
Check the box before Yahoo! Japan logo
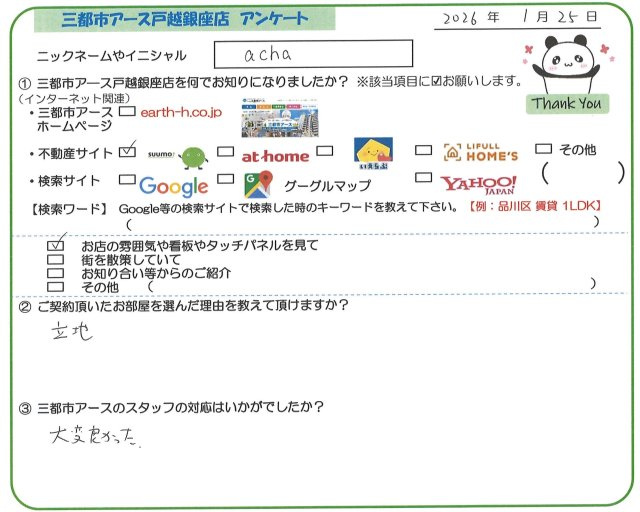point(423,180)
